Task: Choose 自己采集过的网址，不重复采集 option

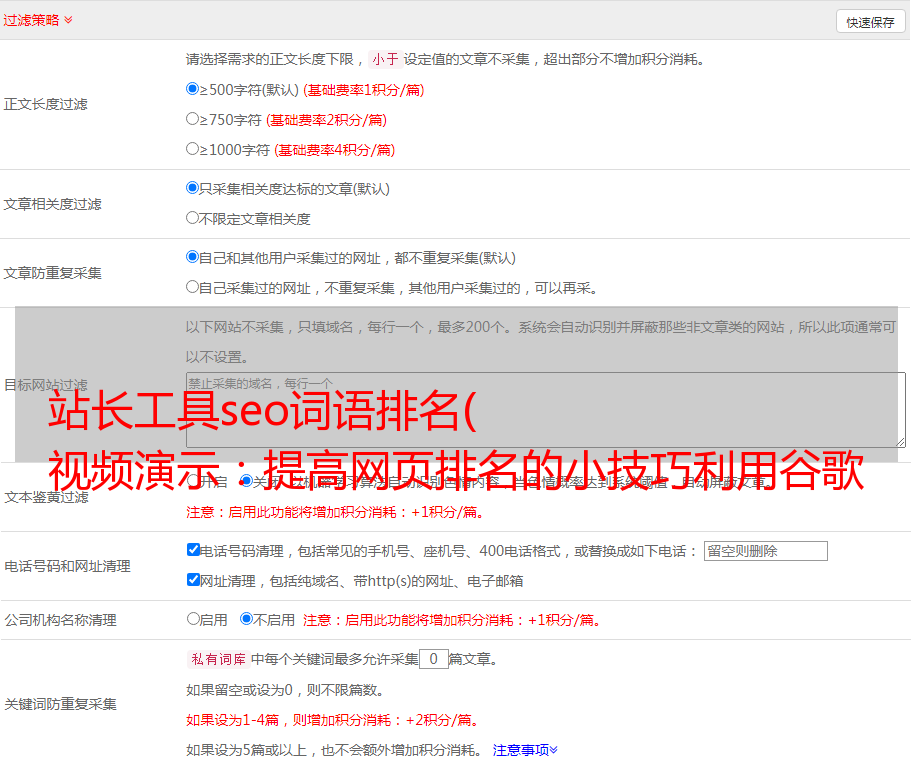Action: click(193, 287)
